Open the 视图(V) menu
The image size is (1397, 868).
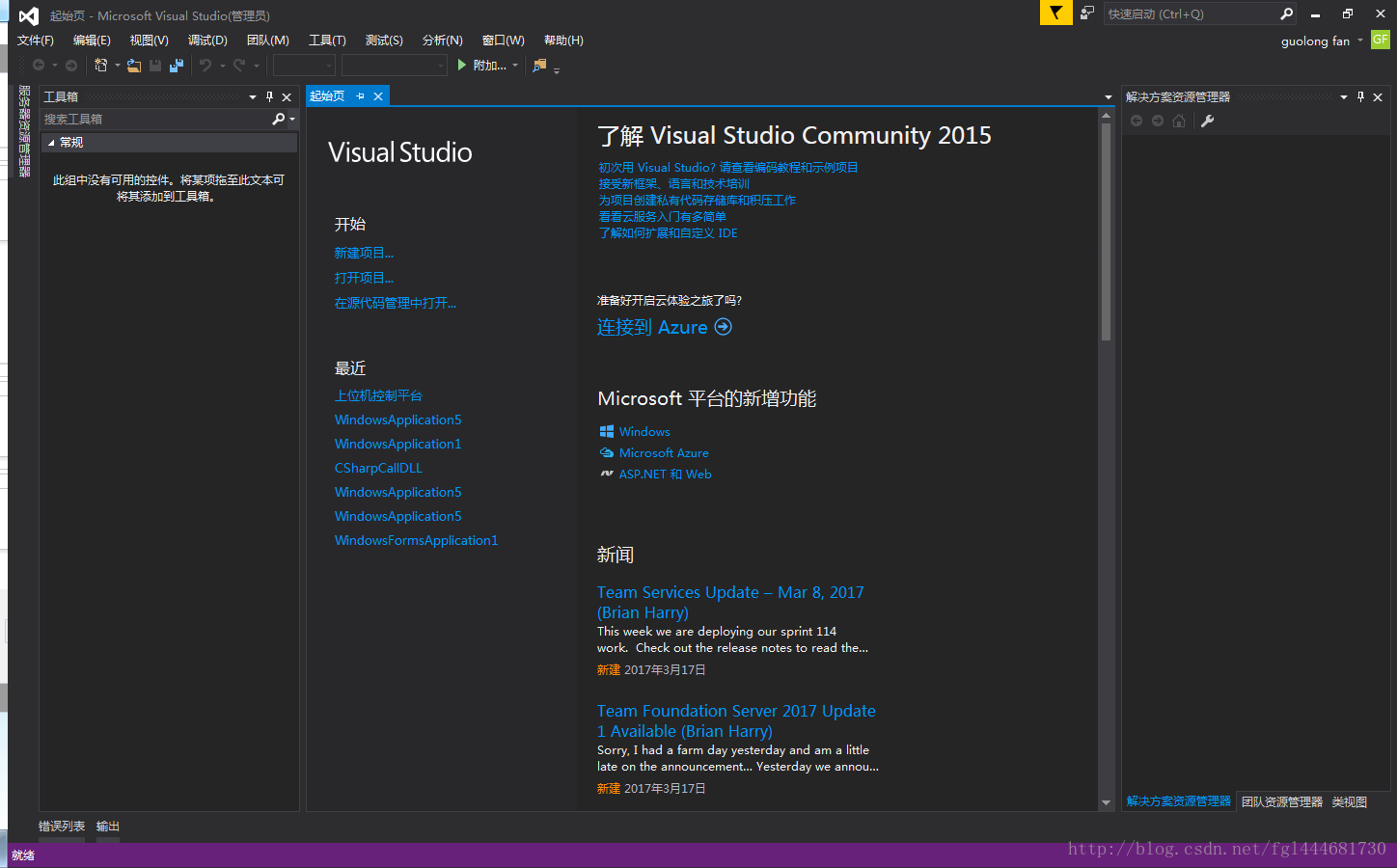(150, 41)
